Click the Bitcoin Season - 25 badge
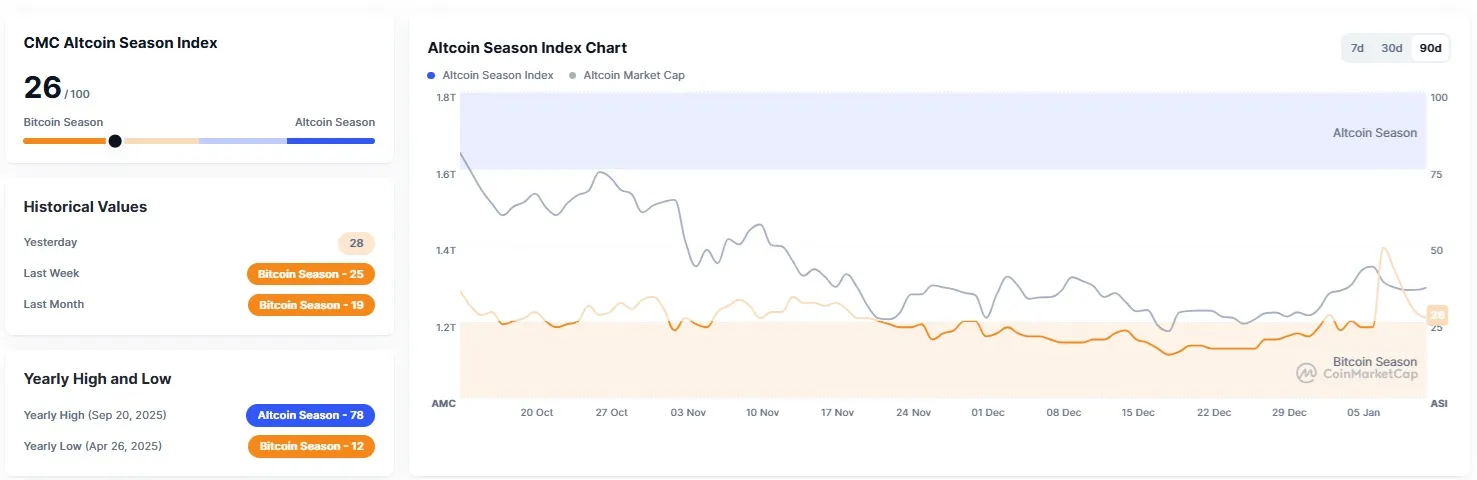1477x480 pixels. pos(311,274)
